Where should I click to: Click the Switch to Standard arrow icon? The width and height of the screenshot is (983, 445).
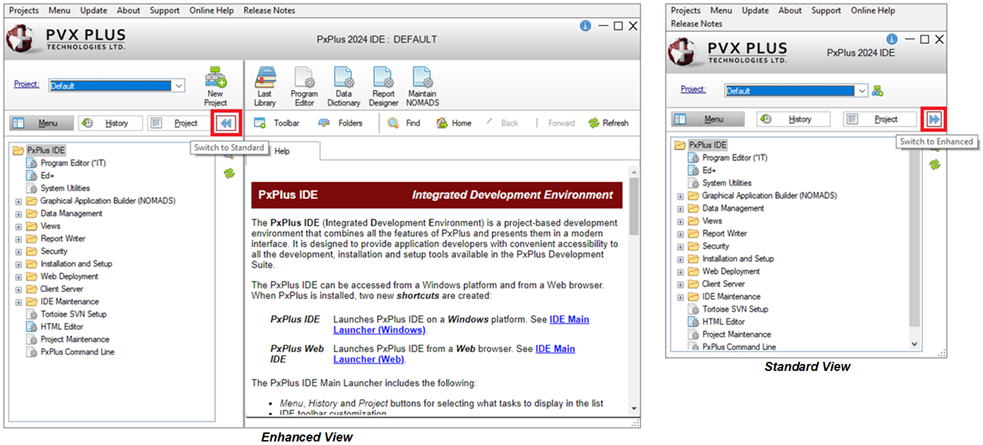tap(227, 123)
